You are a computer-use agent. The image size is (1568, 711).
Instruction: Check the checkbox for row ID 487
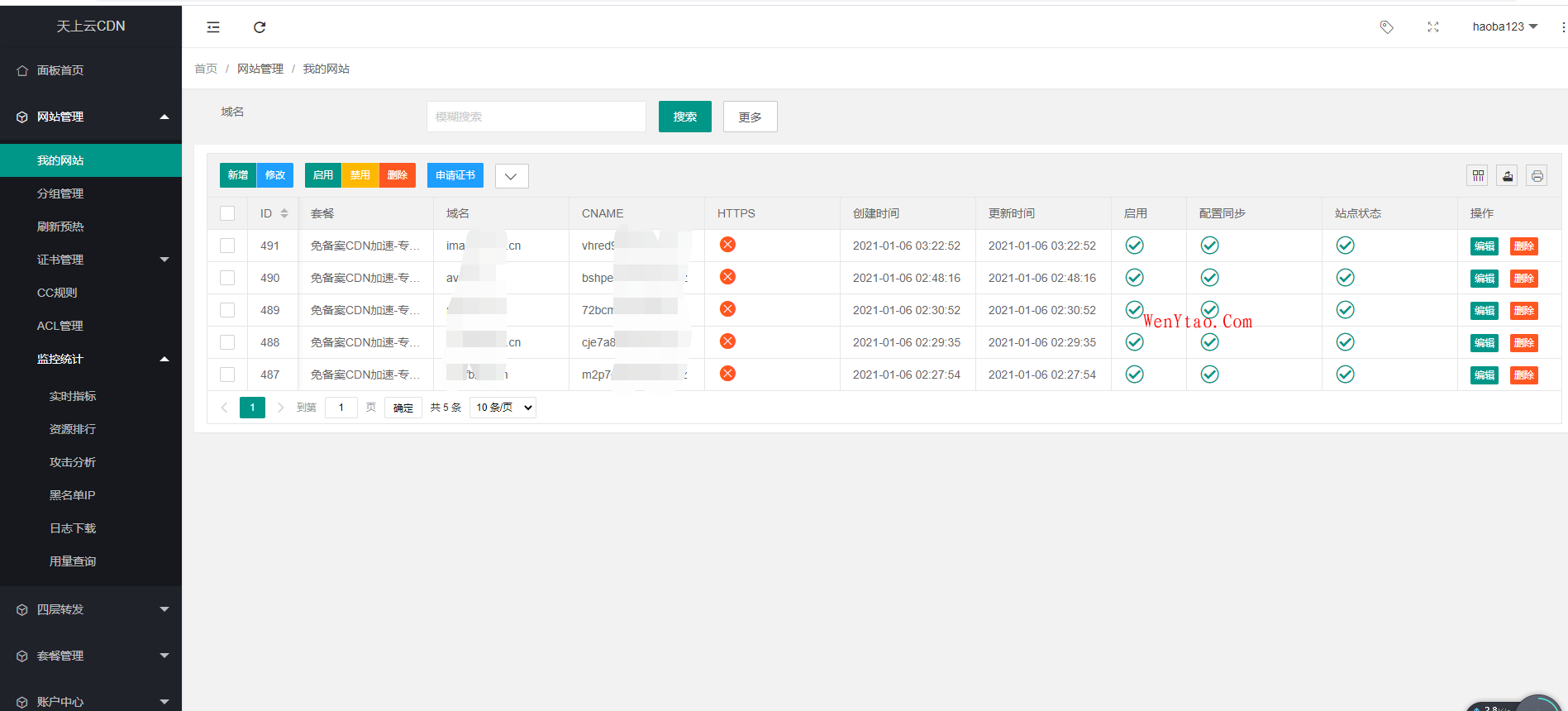(x=227, y=375)
